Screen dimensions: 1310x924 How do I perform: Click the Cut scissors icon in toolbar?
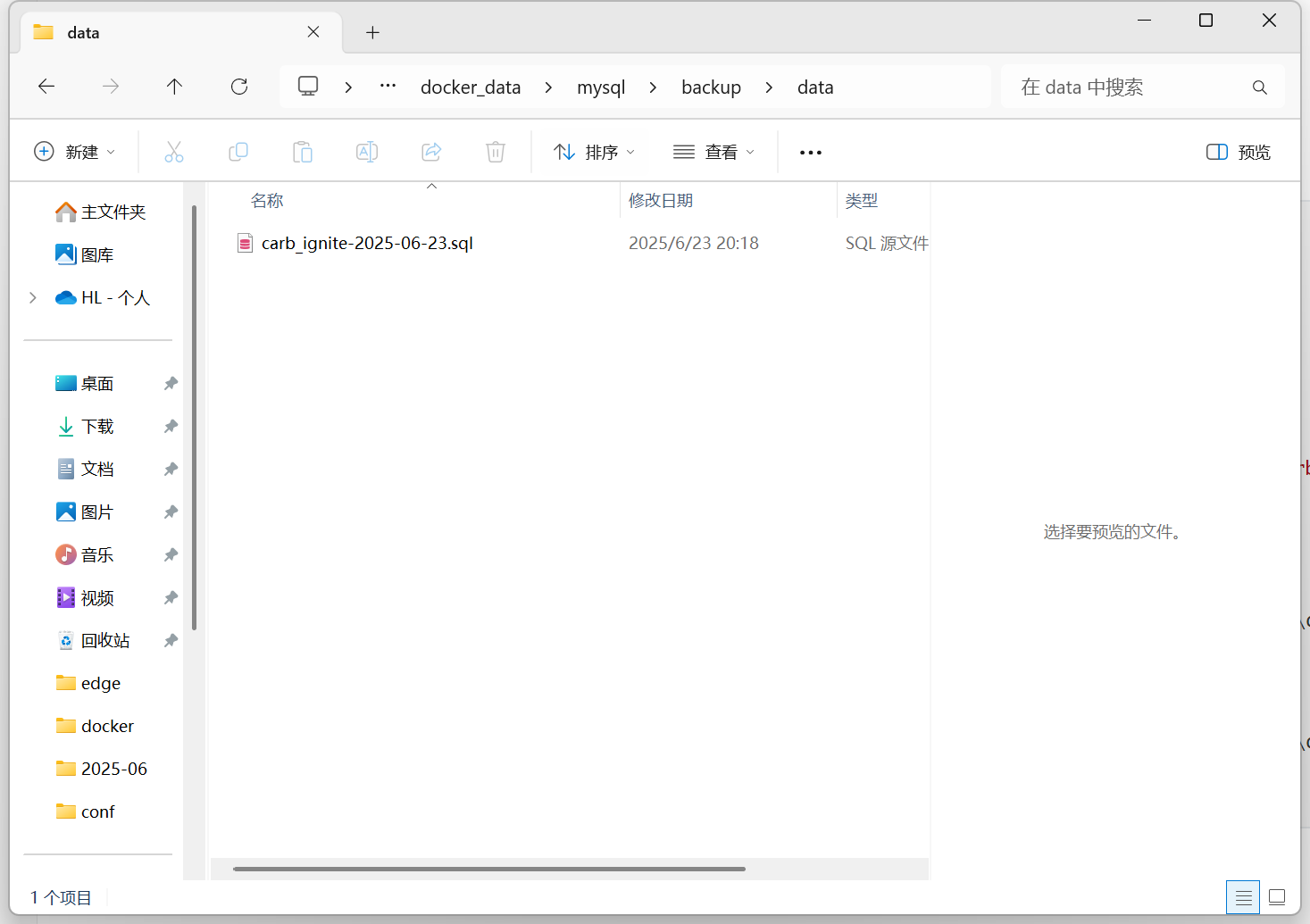point(174,153)
